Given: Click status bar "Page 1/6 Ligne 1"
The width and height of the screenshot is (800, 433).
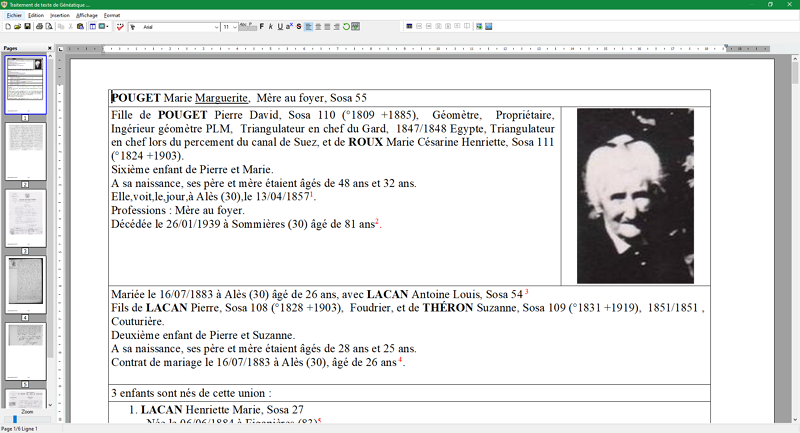Looking at the screenshot, I should [19, 429].
